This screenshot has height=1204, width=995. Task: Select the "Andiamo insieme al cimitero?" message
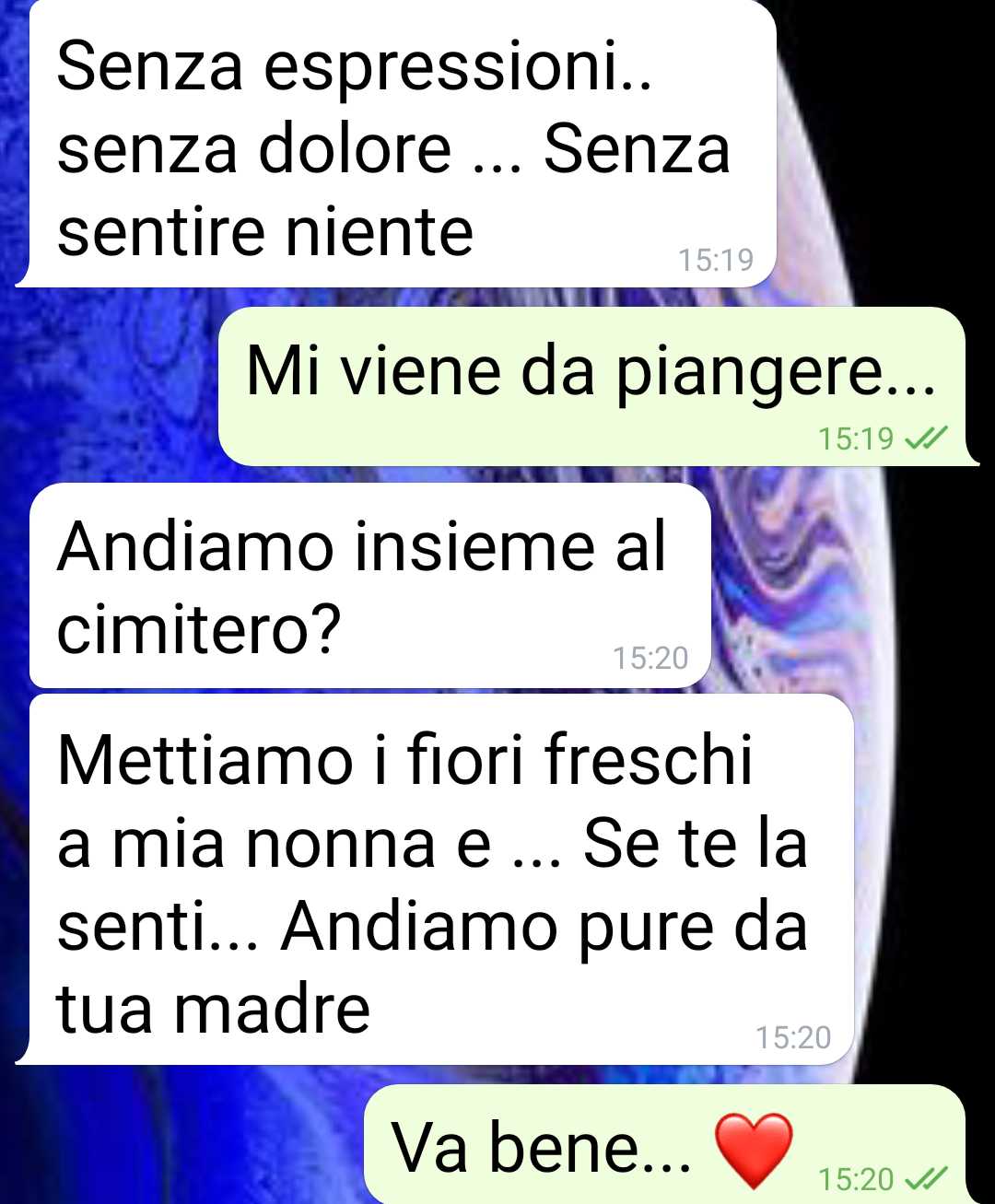[370, 586]
